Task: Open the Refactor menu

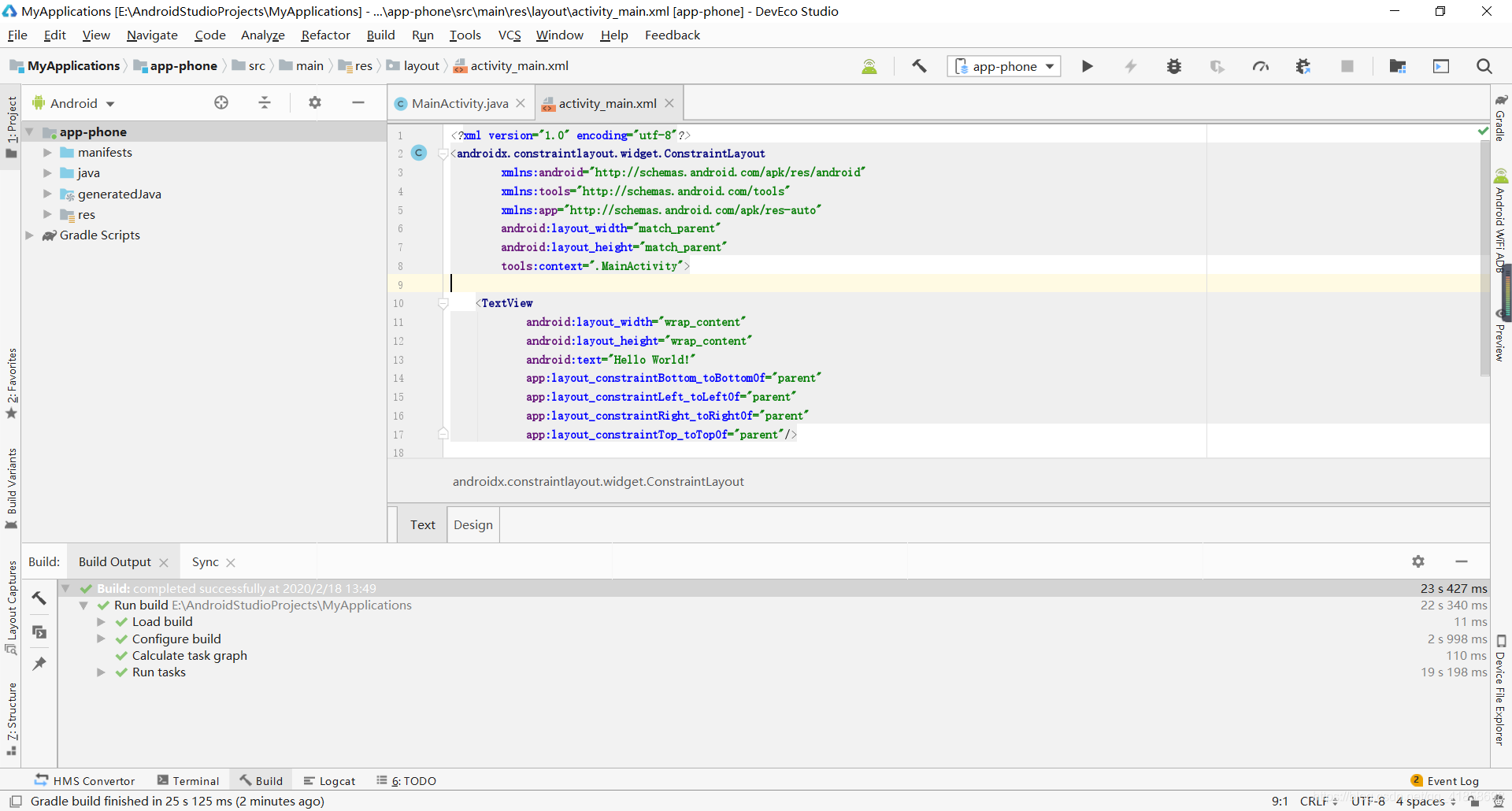Action: 325,35
